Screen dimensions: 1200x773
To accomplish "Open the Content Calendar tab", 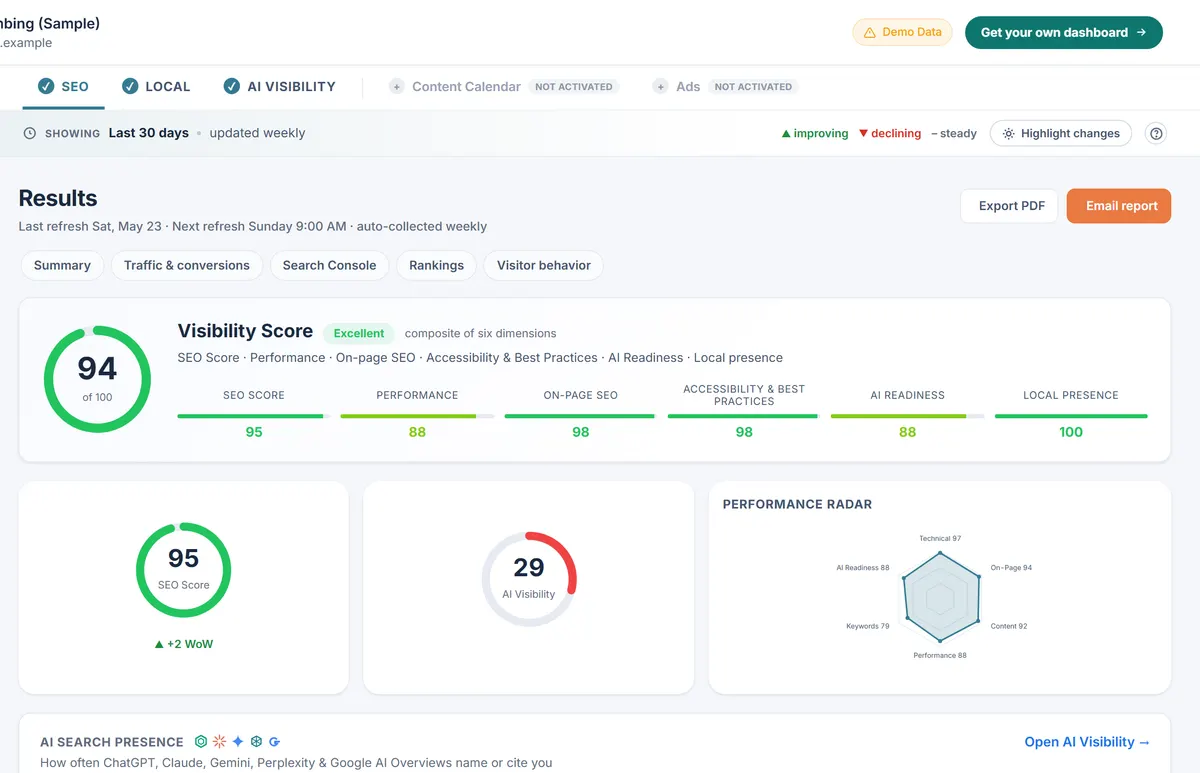I will (504, 87).
